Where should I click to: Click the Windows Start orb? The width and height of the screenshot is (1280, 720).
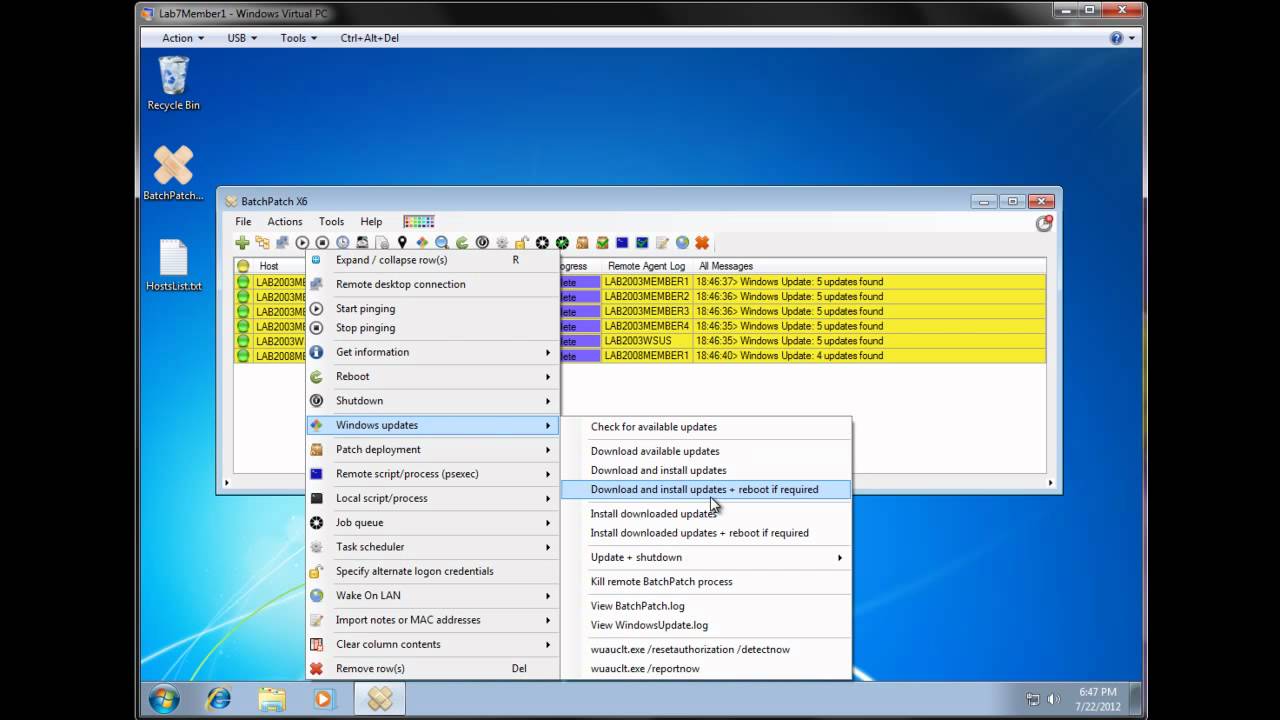pos(164,698)
